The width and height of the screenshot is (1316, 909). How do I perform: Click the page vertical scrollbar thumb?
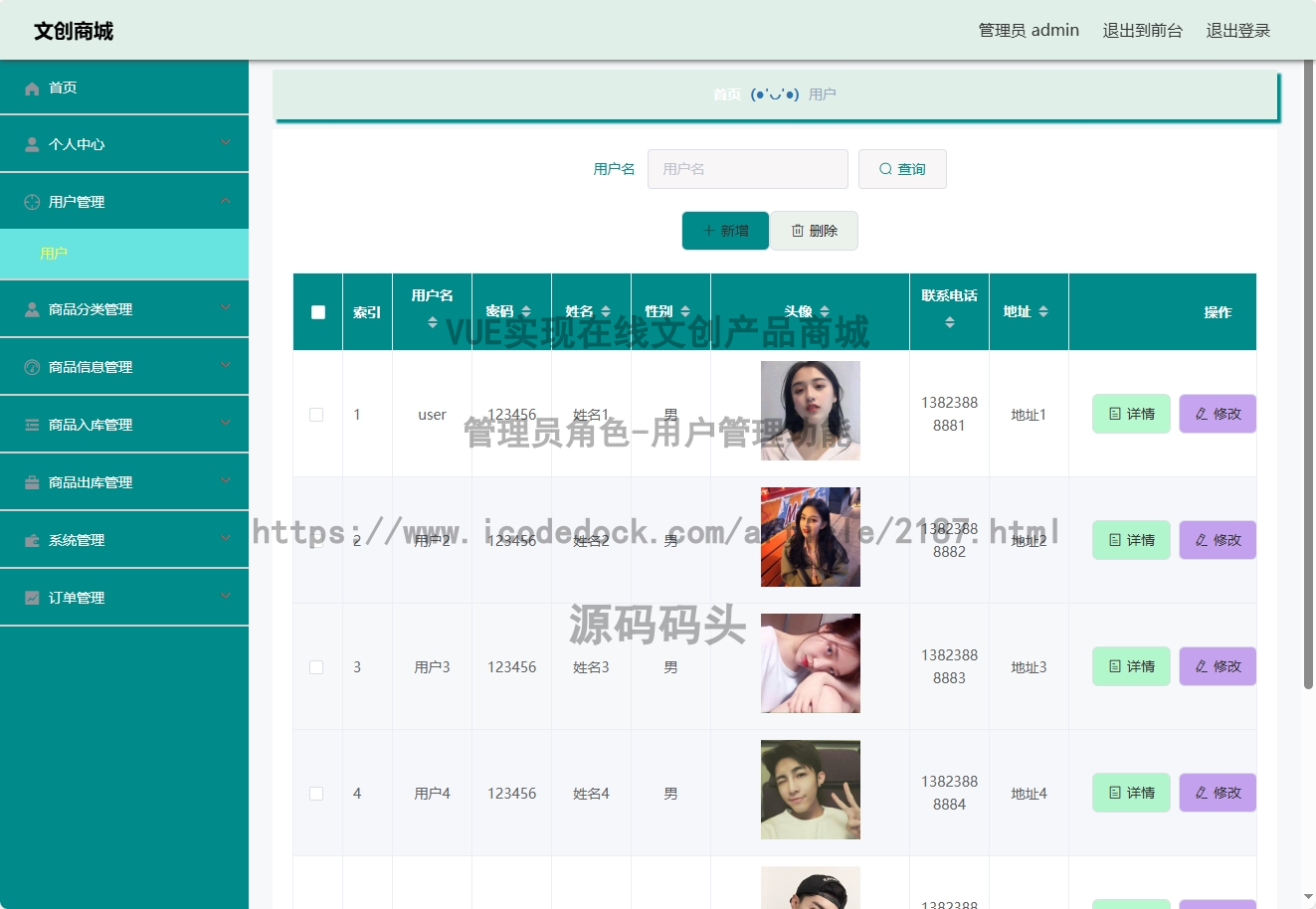[x=1309, y=376]
